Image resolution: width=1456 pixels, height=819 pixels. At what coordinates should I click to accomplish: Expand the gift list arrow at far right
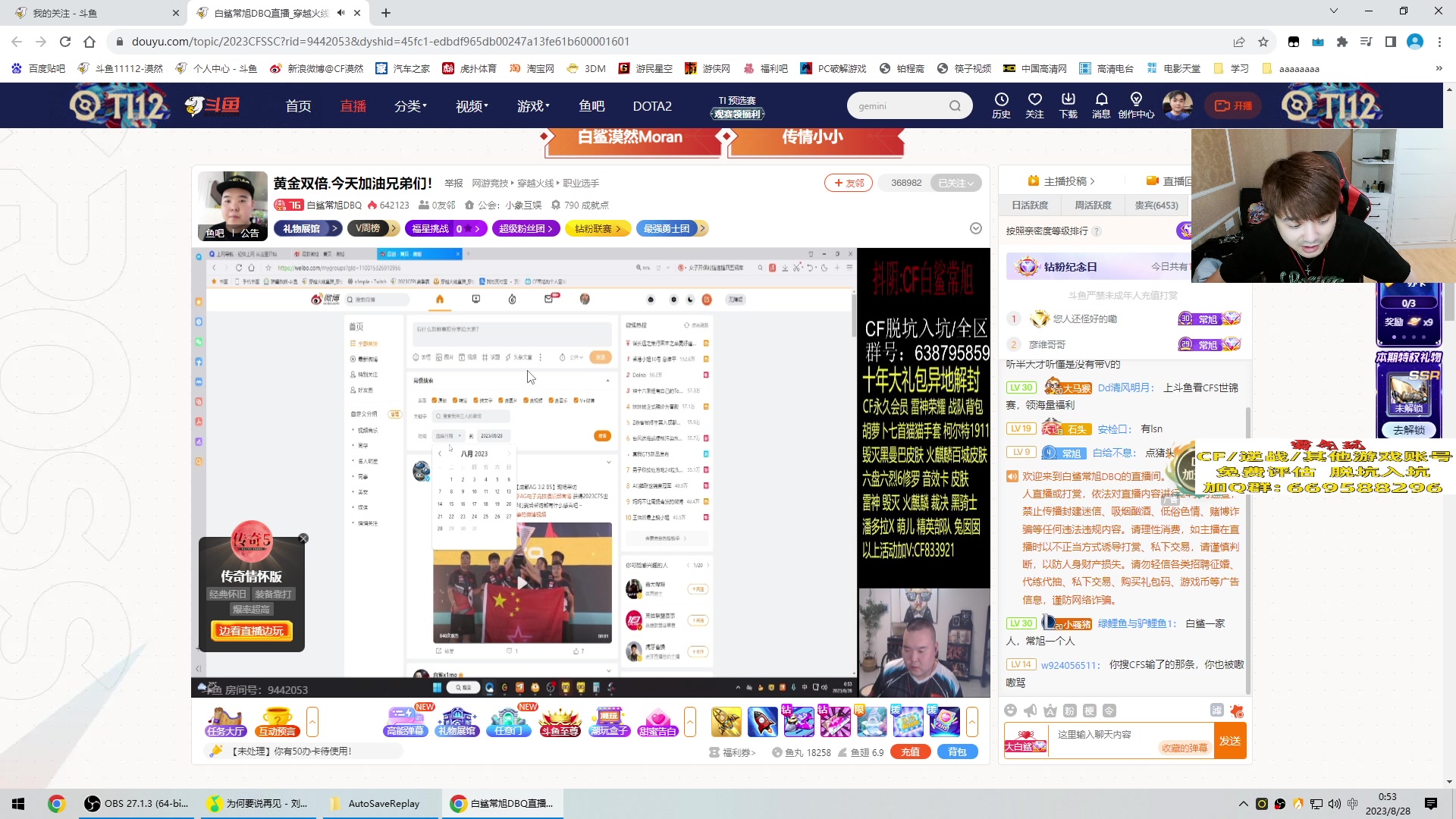click(971, 722)
